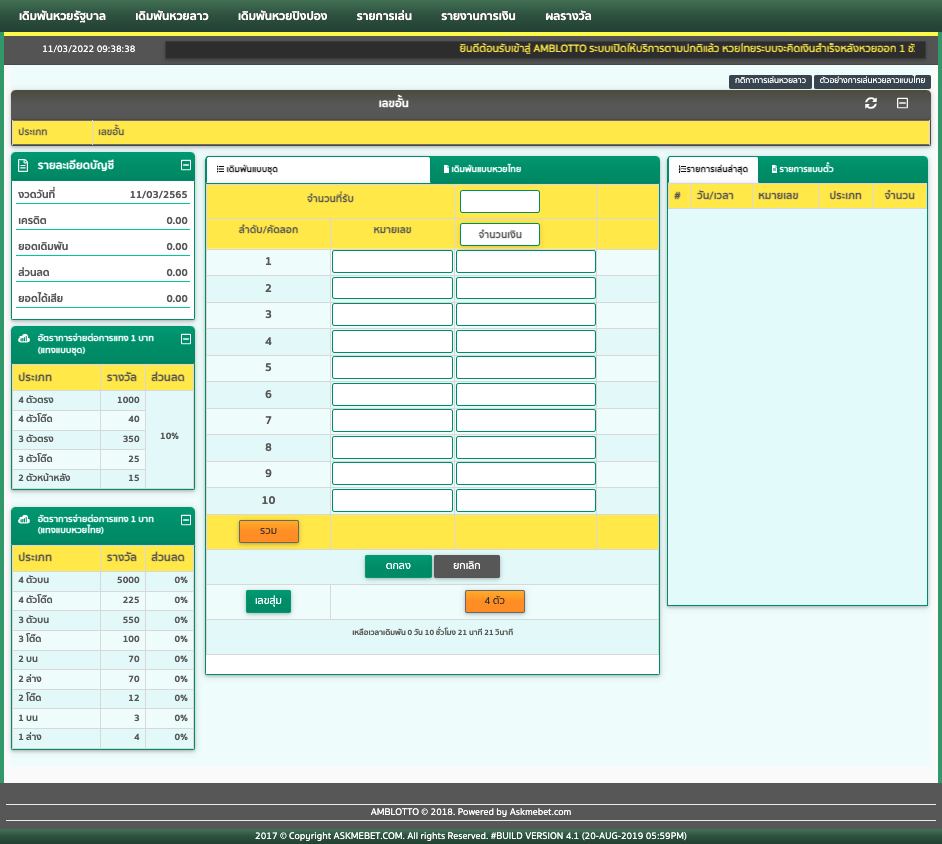Click the orange รวม button
Screen dimensions: 942x844
pos(269,531)
